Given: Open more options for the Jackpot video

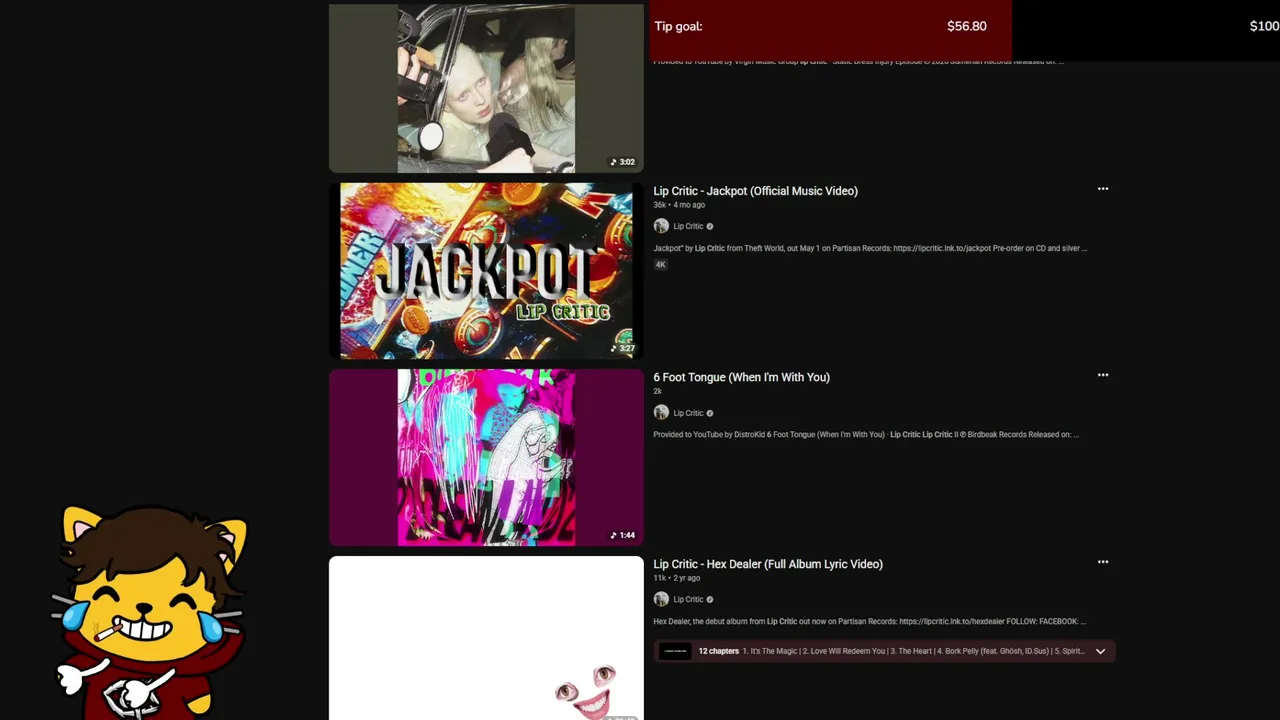Looking at the screenshot, I should (1103, 189).
